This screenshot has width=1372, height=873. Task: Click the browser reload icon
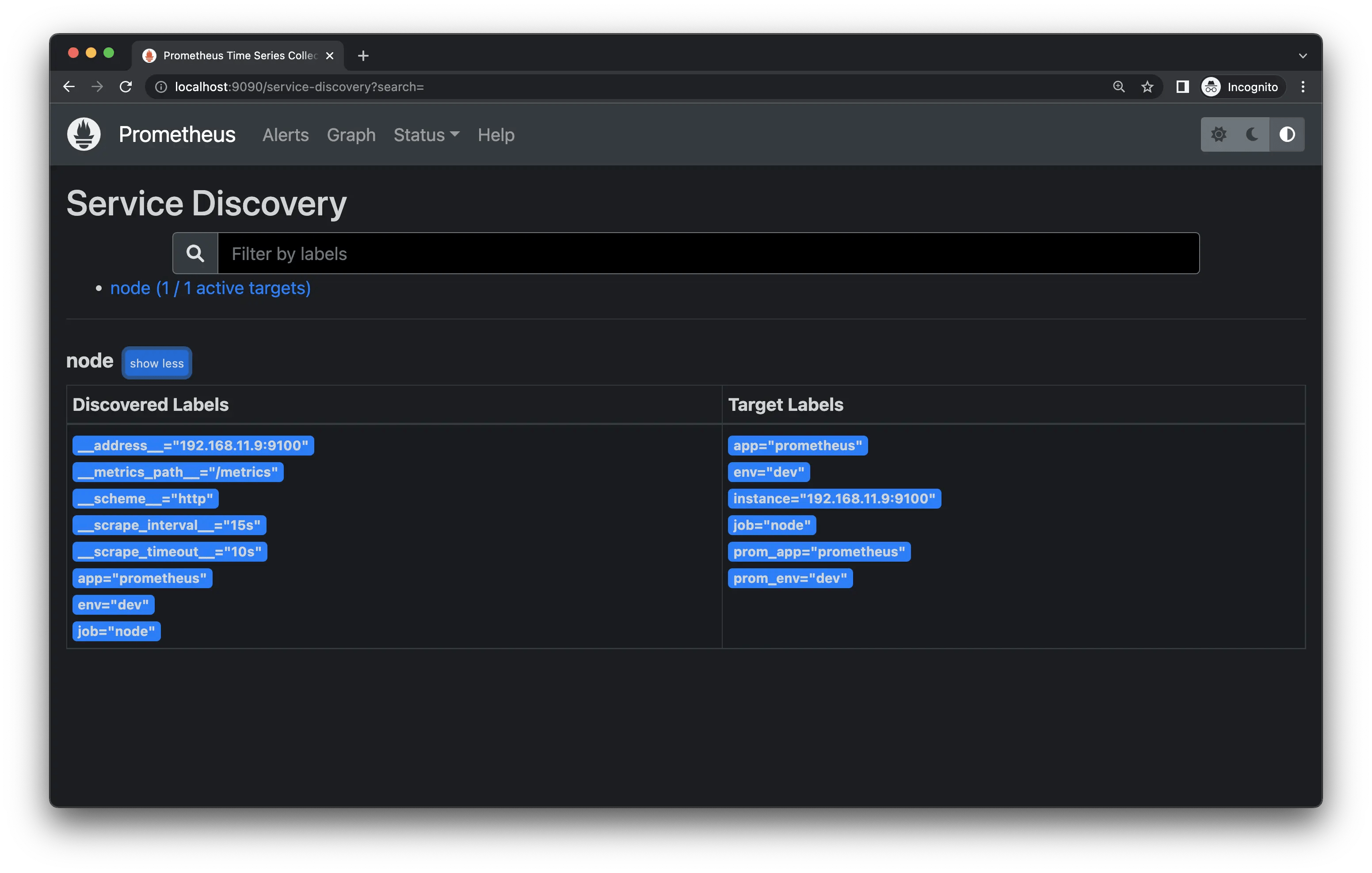(x=126, y=87)
